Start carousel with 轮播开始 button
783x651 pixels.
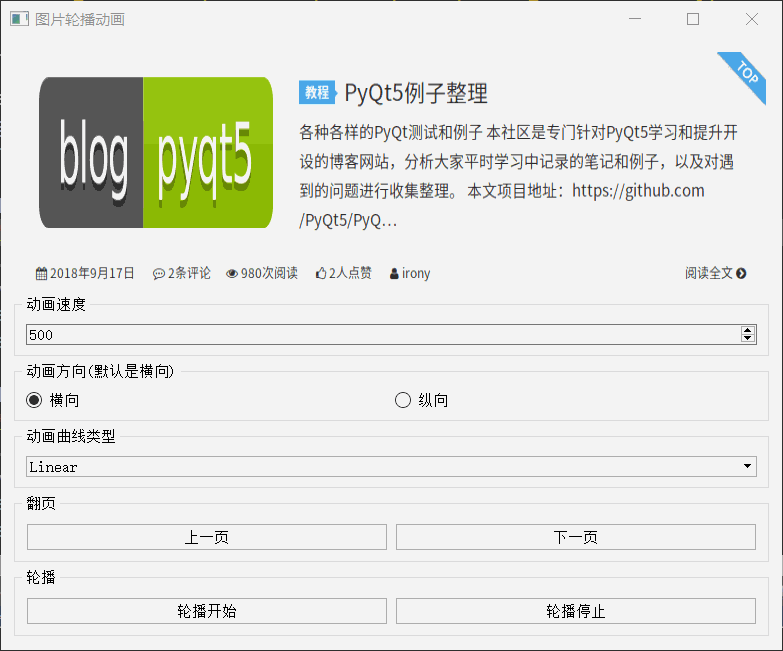(x=207, y=611)
